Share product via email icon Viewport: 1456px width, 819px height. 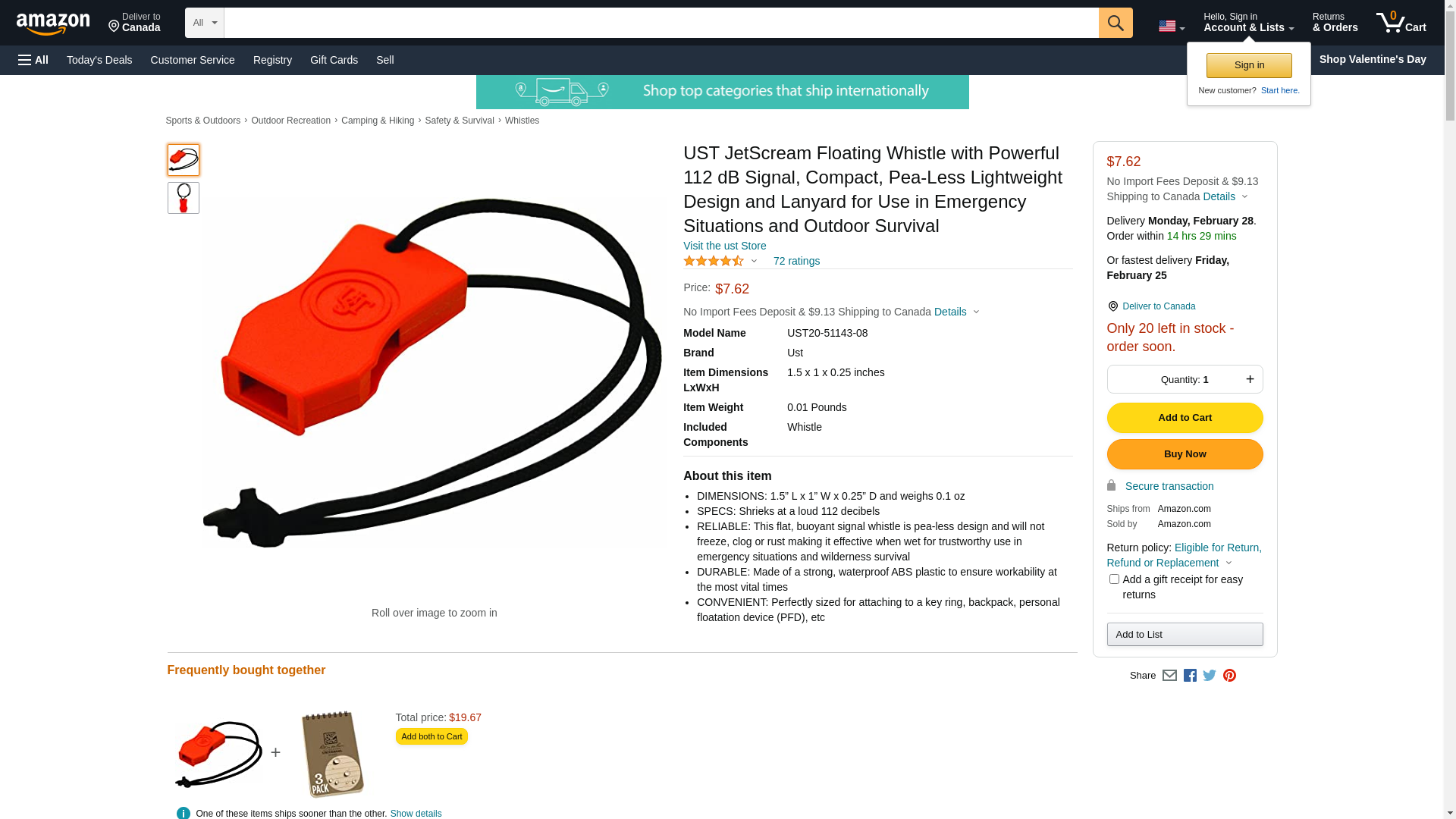coord(1169,675)
